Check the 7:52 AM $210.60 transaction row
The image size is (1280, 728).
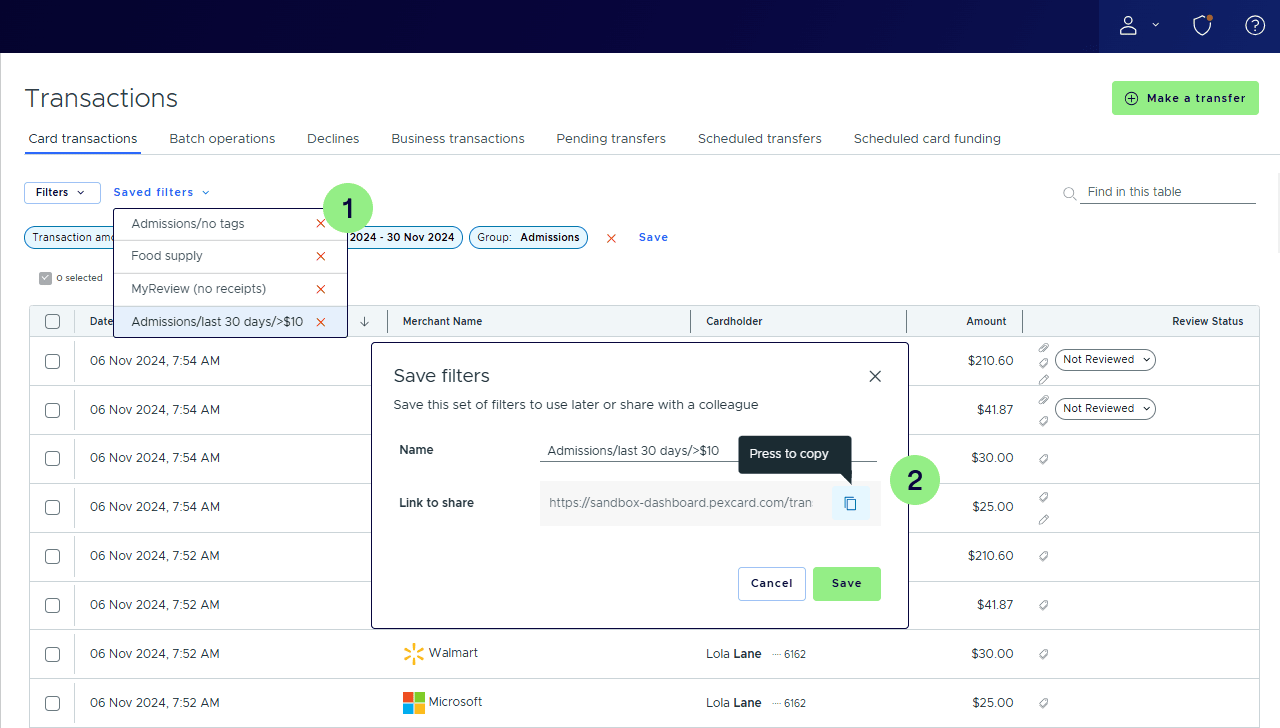click(53, 557)
